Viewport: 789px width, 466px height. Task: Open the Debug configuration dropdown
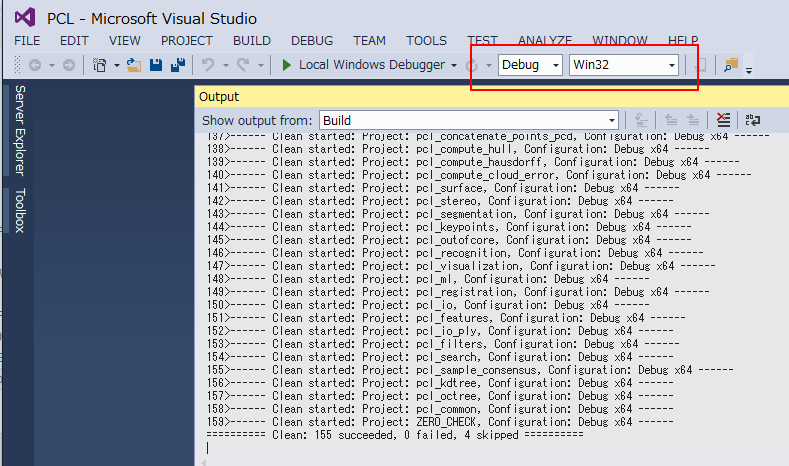point(530,65)
